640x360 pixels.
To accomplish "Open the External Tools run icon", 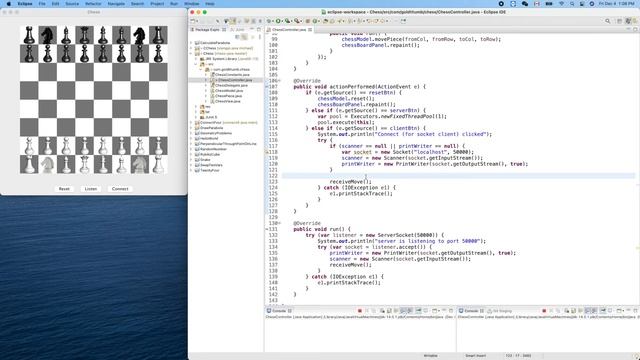I will pos(296,21).
